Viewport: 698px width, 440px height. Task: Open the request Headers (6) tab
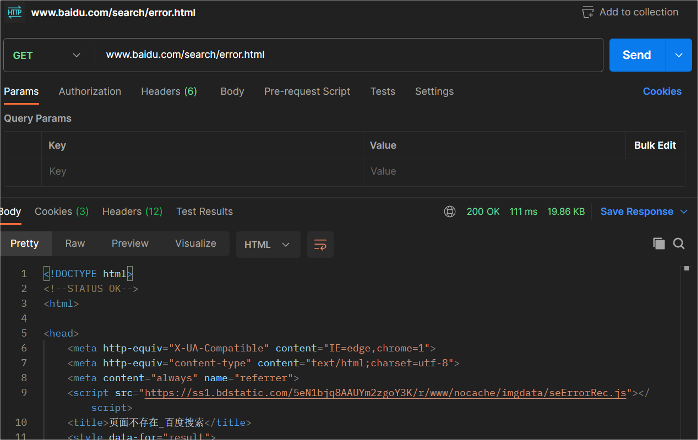coord(169,91)
